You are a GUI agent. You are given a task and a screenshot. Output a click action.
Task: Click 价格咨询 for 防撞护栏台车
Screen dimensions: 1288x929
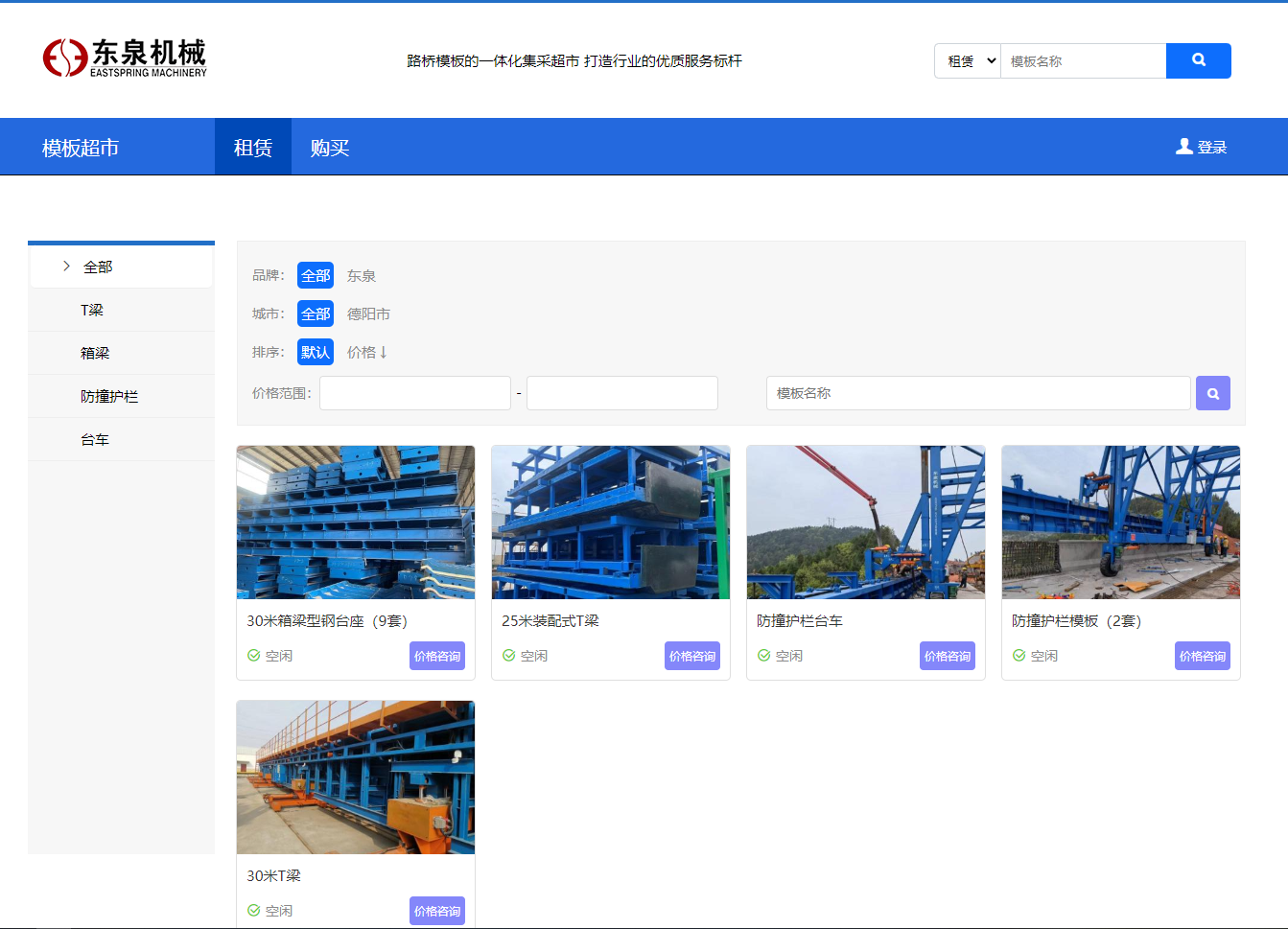pos(948,656)
